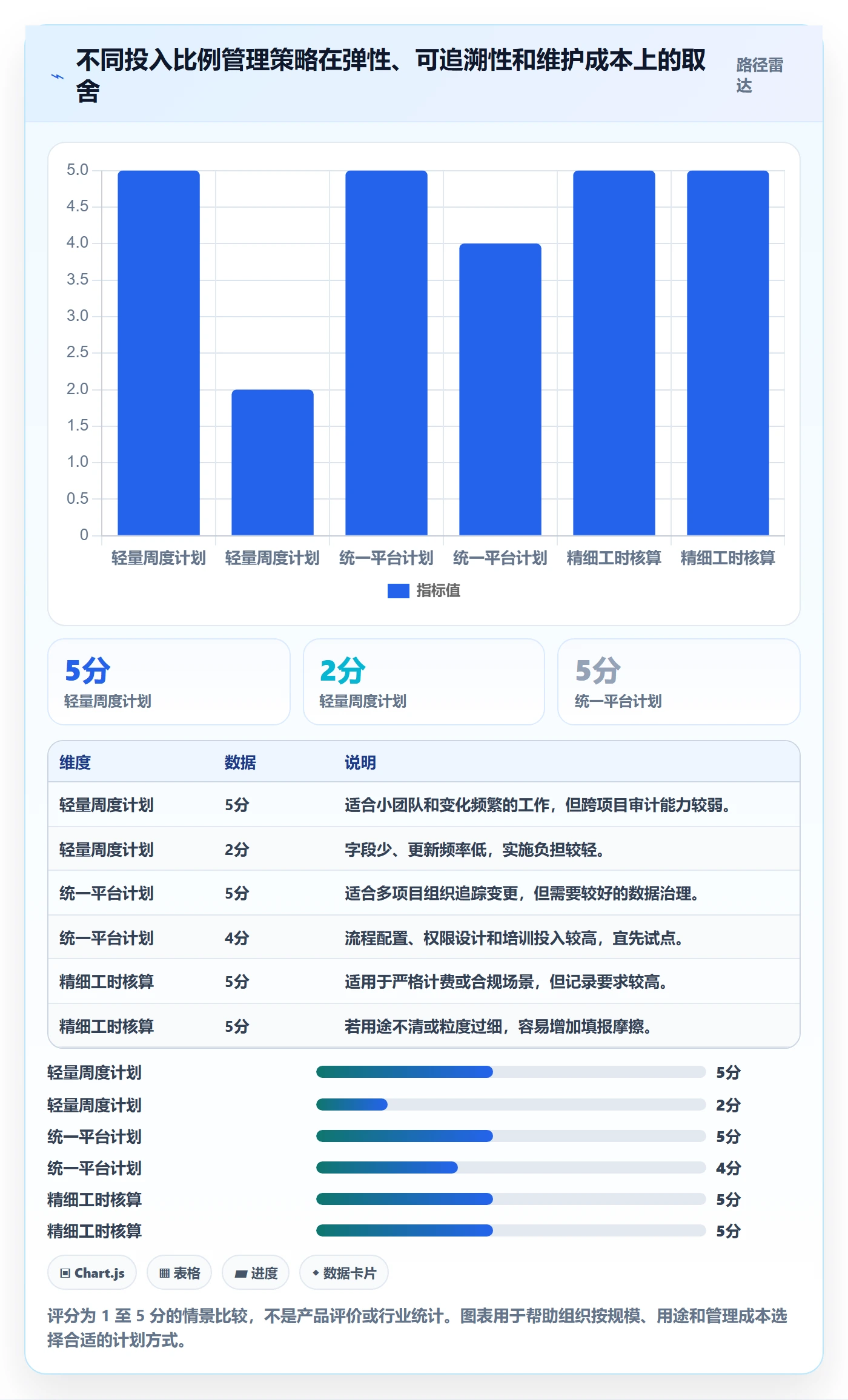
Task: Click the progress bar labeled 4分
Action: point(511,1167)
